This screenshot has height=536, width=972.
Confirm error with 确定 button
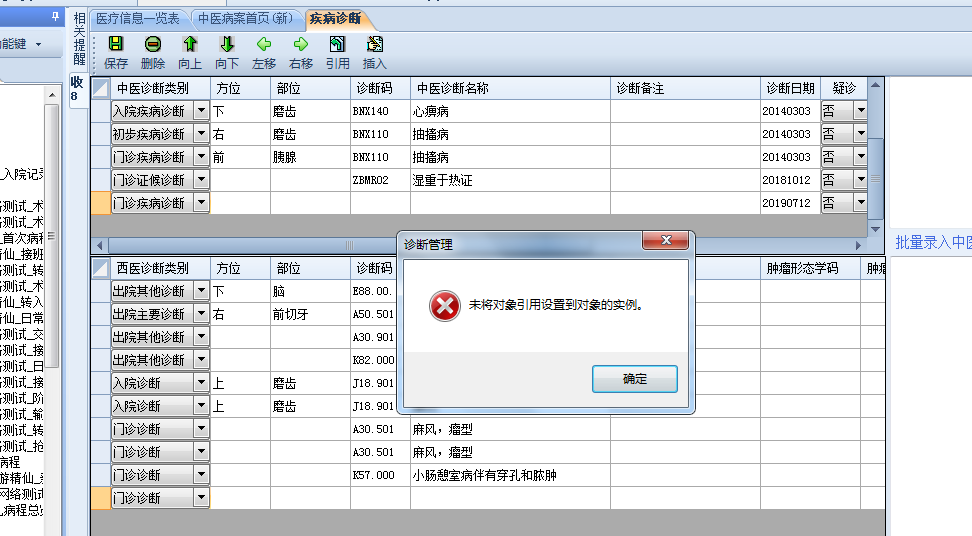[x=635, y=379]
